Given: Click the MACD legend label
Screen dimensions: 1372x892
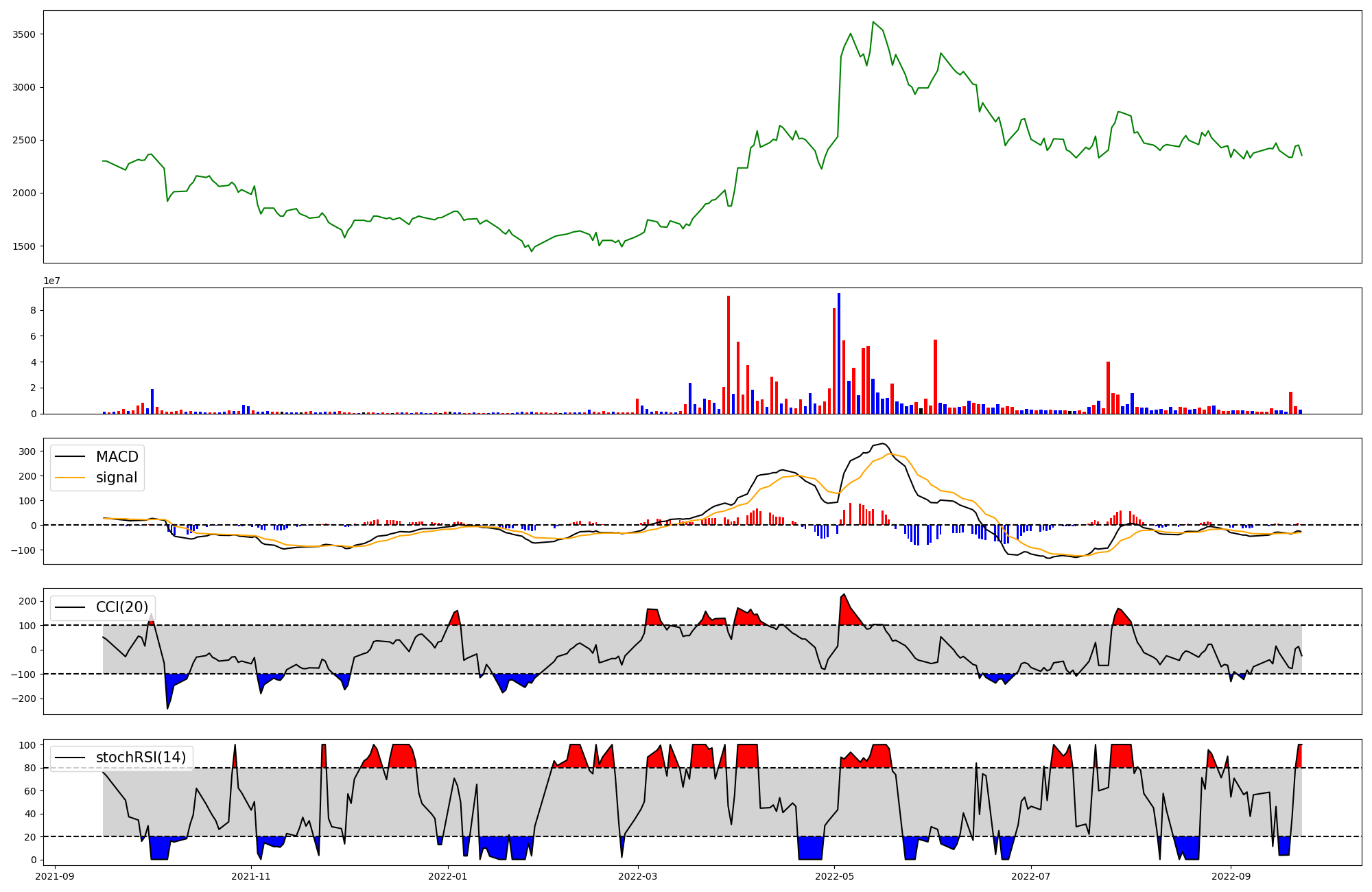Looking at the screenshot, I should click(x=117, y=457).
